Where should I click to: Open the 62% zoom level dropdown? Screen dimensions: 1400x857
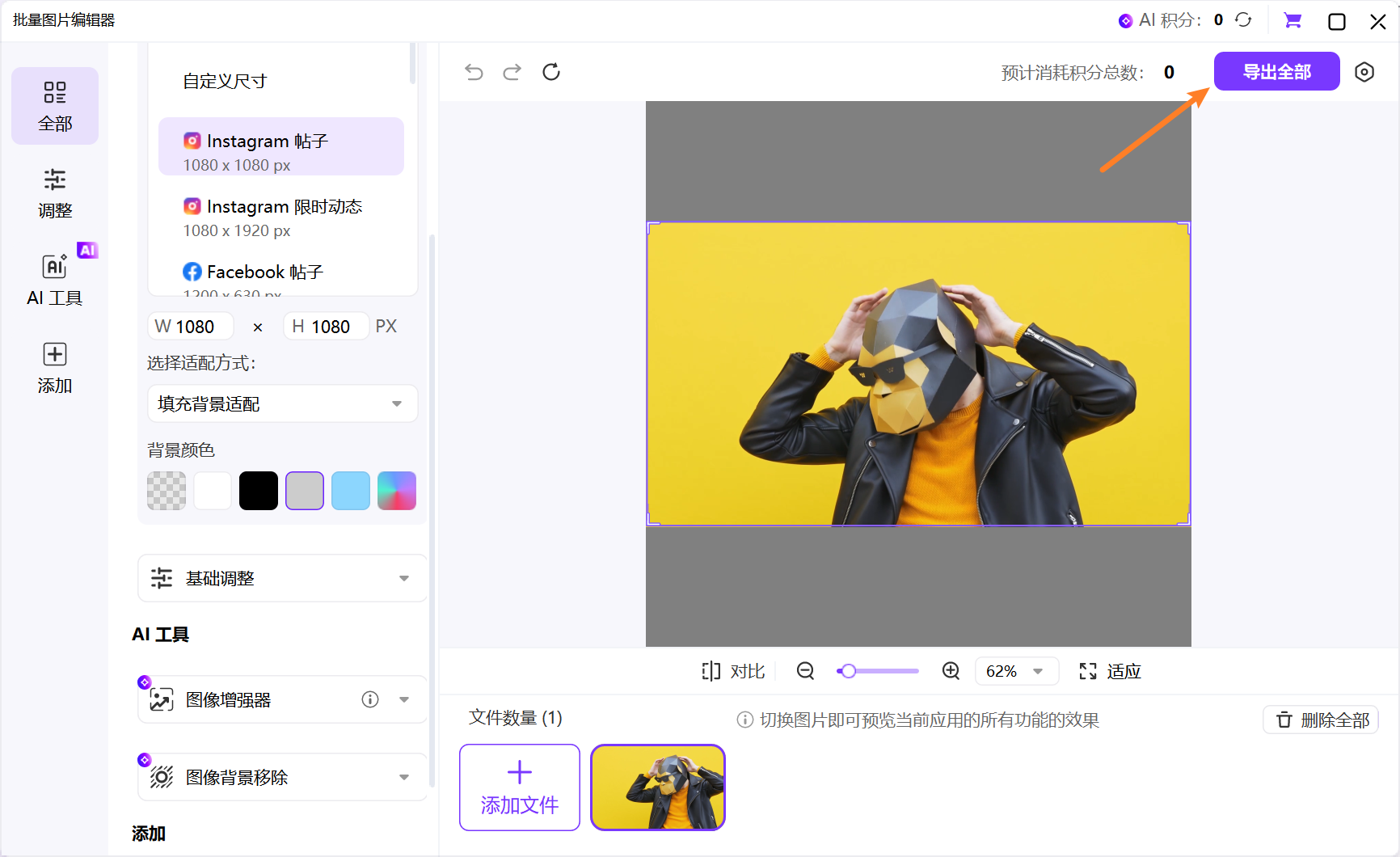1017,671
